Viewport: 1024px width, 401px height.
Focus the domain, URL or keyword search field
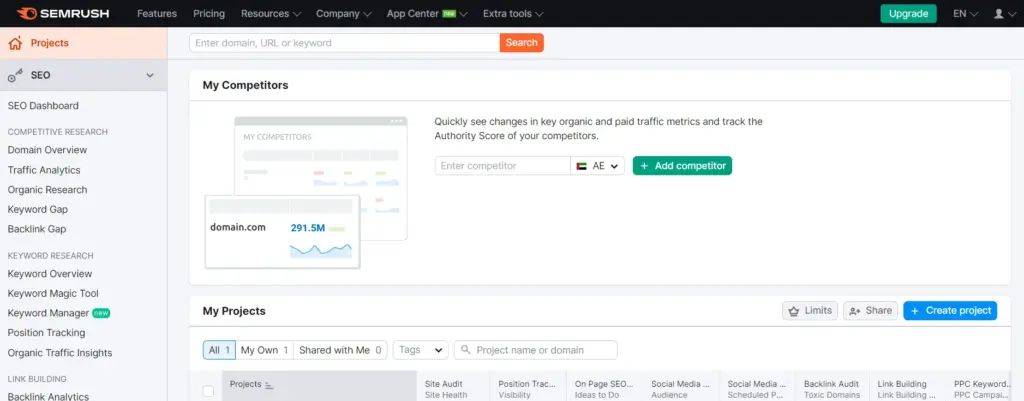pyautogui.click(x=344, y=43)
